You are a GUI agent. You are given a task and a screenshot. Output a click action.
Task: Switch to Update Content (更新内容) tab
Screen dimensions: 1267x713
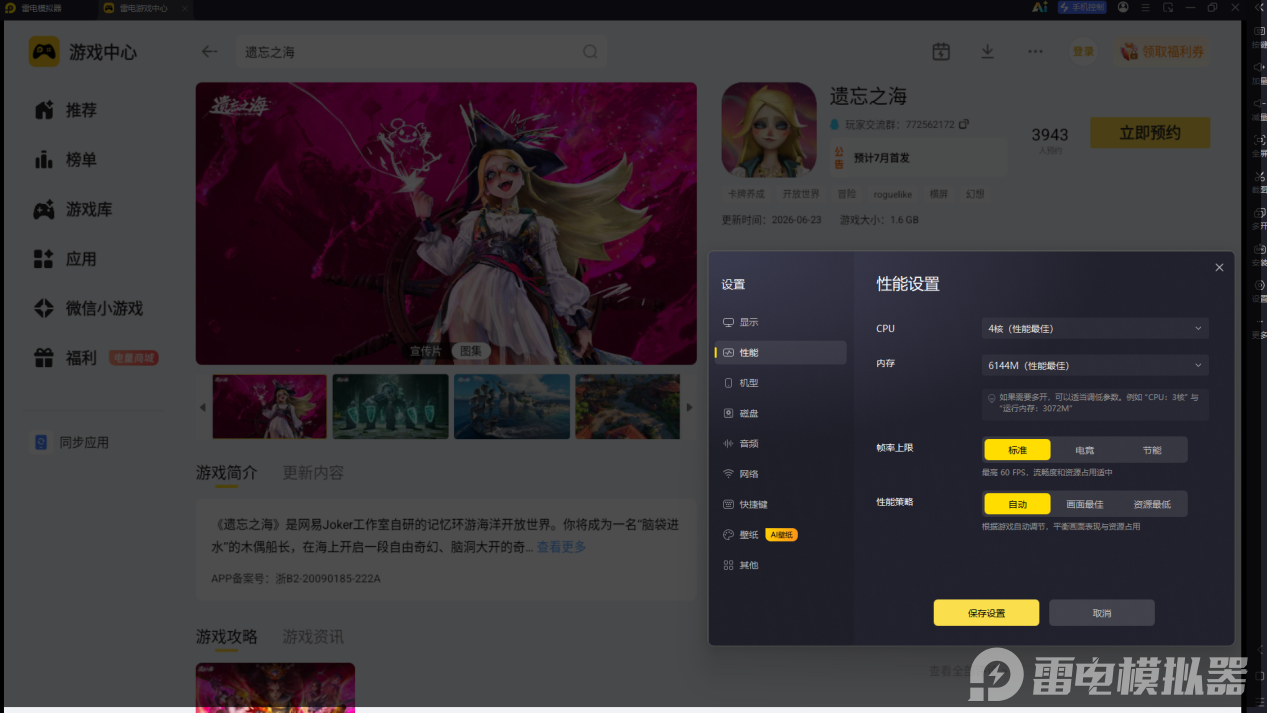313,472
